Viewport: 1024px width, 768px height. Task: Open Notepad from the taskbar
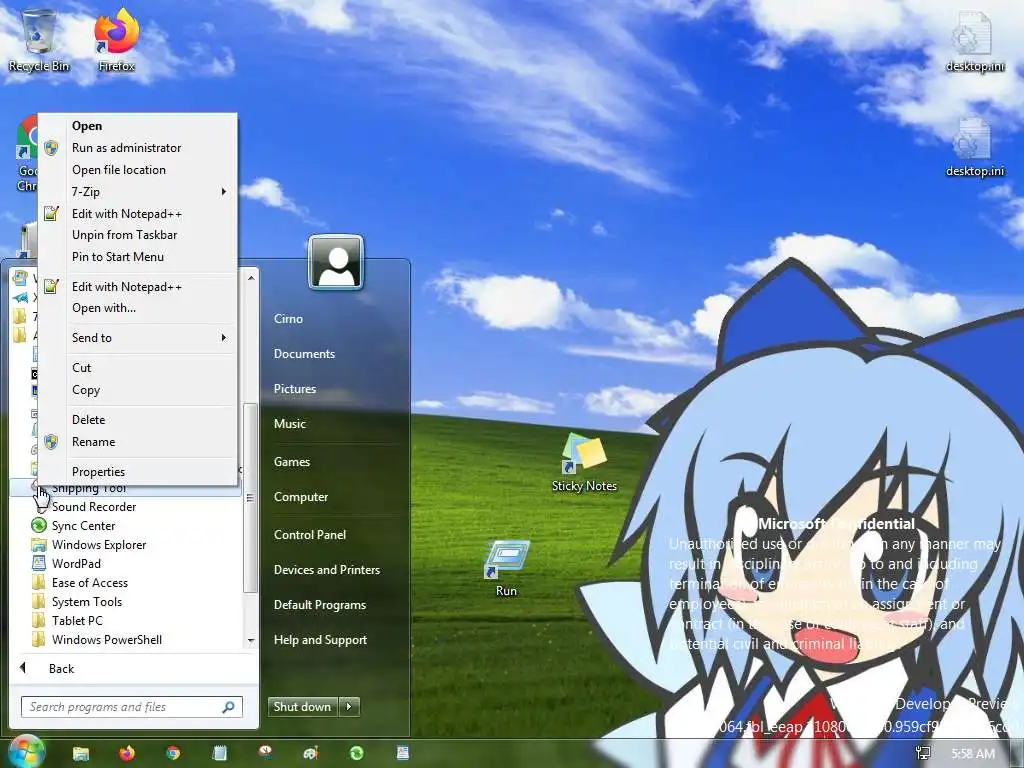coord(219,753)
